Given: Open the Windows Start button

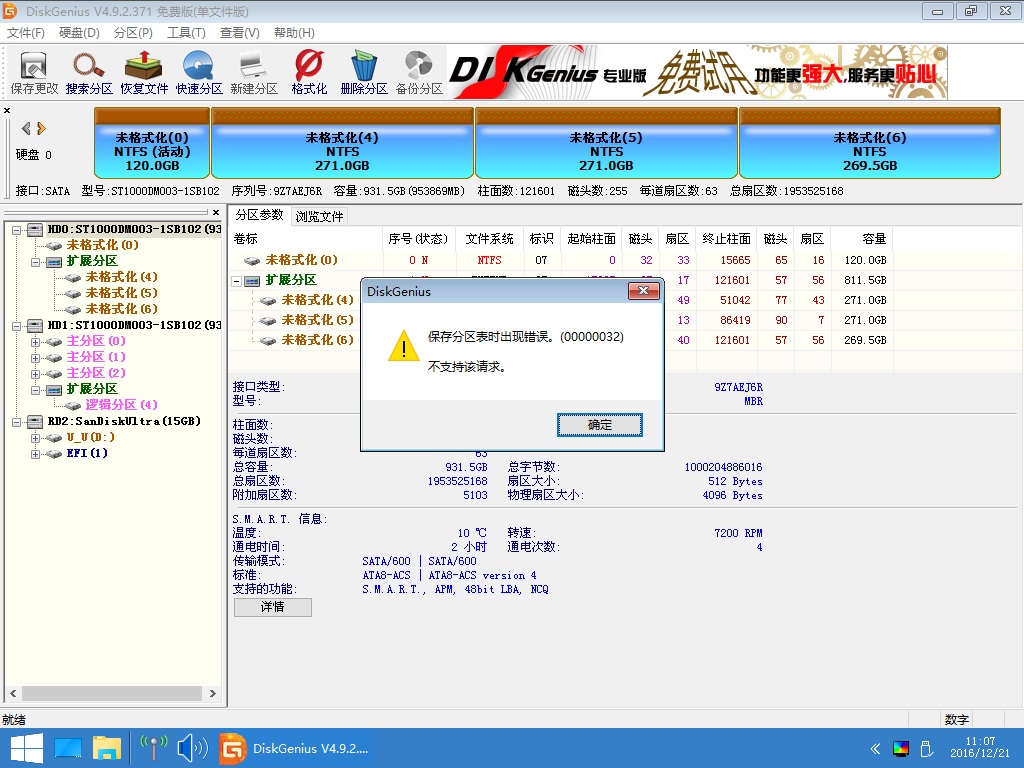Looking at the screenshot, I should click(26, 748).
